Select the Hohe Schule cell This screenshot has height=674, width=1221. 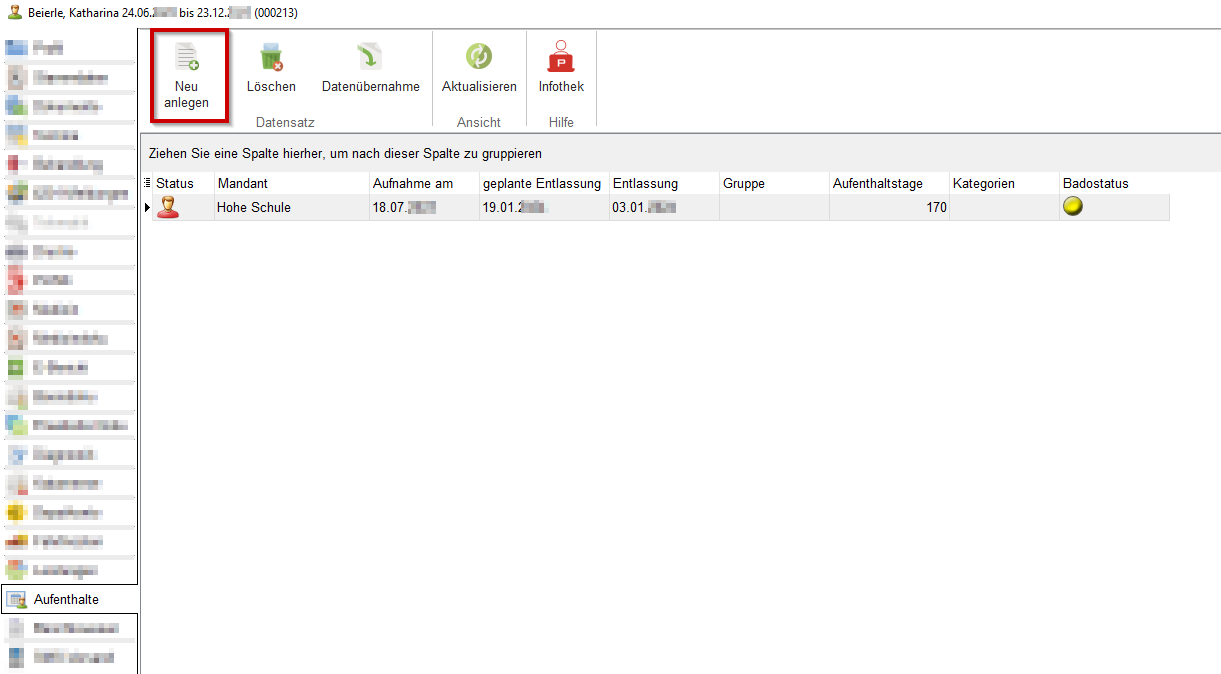[254, 208]
